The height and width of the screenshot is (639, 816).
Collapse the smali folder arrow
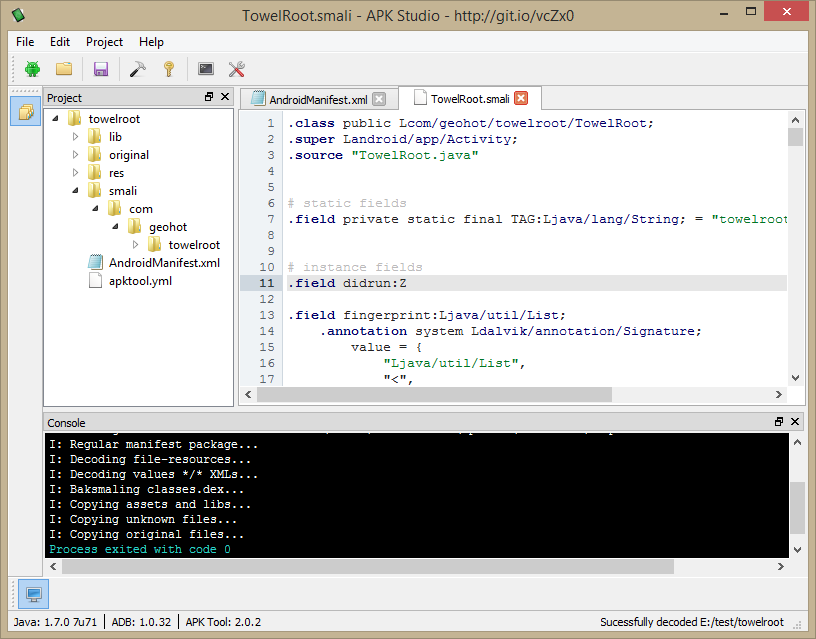point(75,191)
